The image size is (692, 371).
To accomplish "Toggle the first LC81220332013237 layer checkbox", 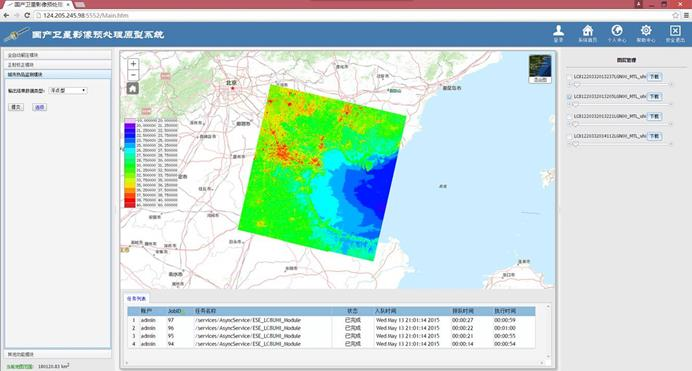I will (569, 77).
